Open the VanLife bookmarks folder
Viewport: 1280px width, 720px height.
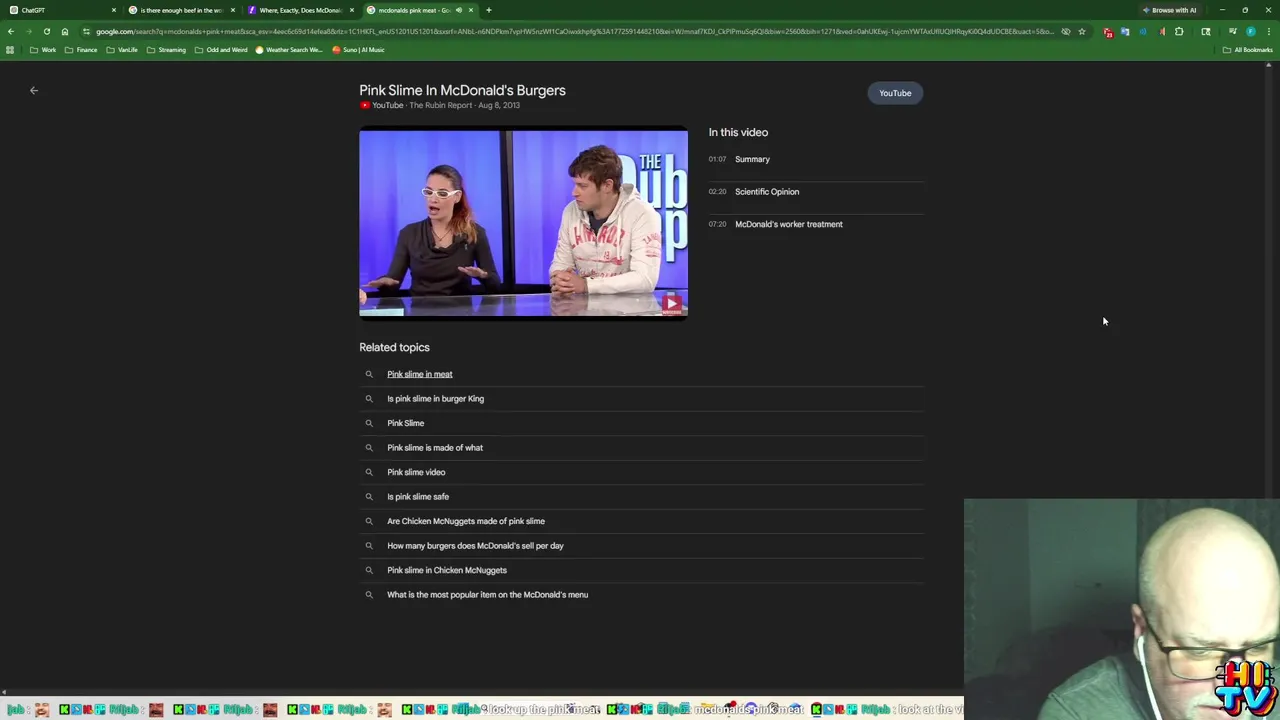tap(122, 50)
